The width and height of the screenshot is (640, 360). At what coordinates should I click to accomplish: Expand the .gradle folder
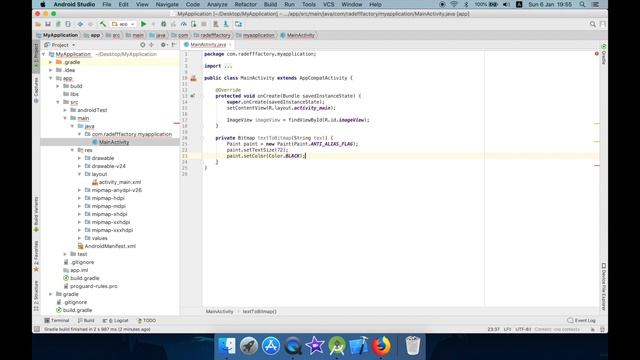(51, 62)
